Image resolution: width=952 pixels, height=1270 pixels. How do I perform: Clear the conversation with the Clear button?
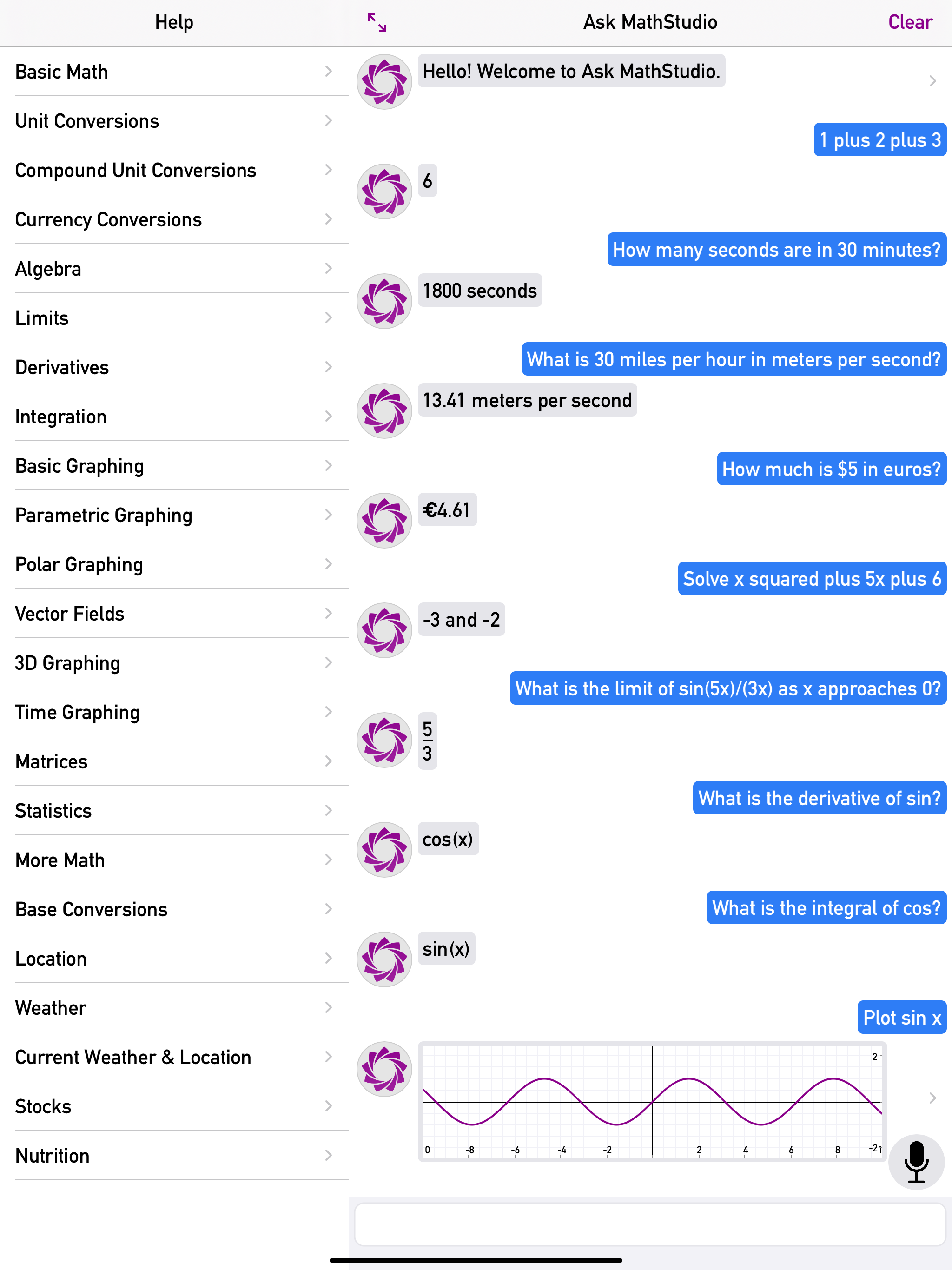click(x=910, y=22)
